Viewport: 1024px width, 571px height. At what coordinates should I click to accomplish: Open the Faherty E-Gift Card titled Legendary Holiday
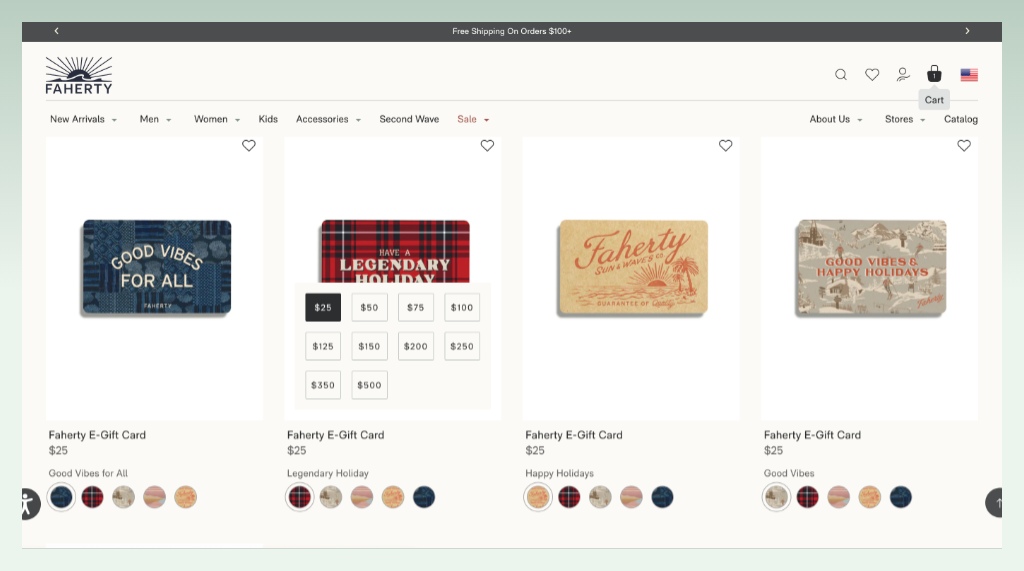tap(336, 435)
